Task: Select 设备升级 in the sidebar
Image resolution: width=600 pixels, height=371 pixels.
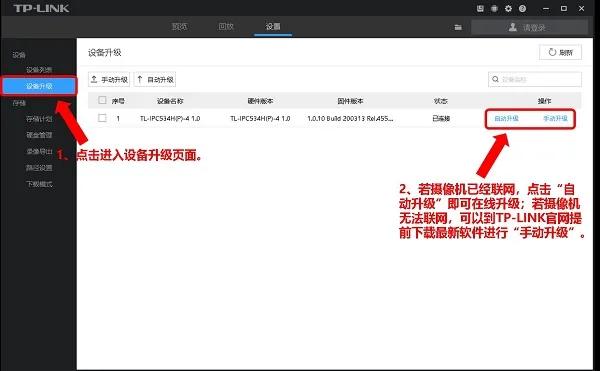Action: [x=39, y=86]
